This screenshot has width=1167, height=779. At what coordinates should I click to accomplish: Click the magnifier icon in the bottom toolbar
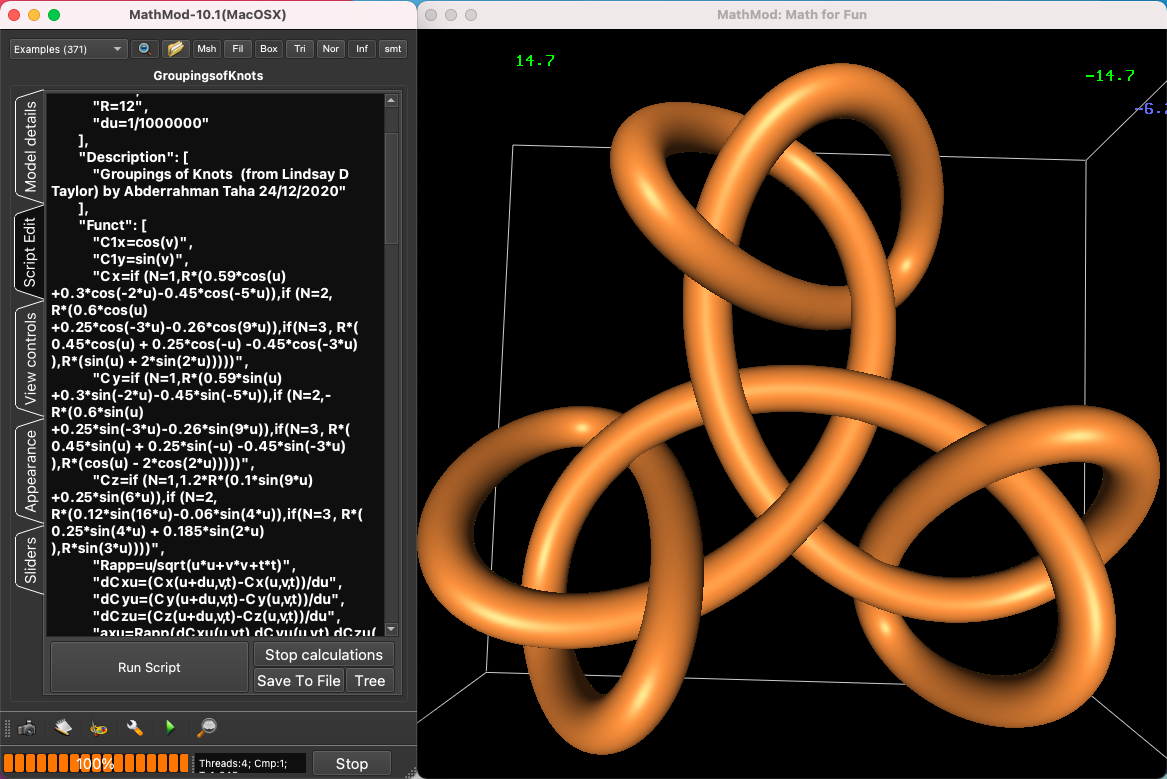click(x=206, y=728)
